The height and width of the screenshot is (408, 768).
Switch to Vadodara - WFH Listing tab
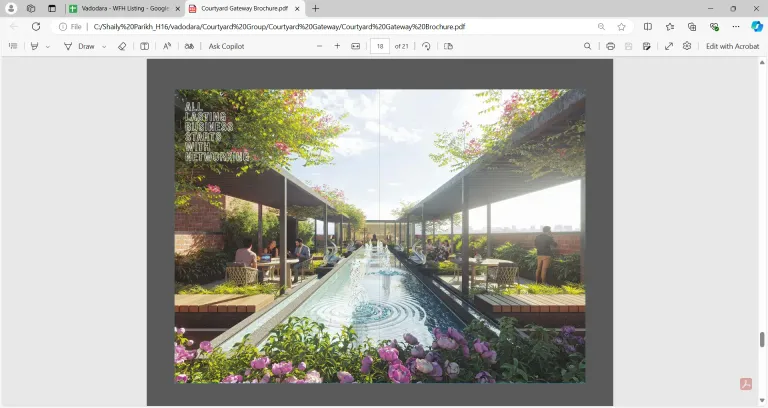(x=124, y=8)
